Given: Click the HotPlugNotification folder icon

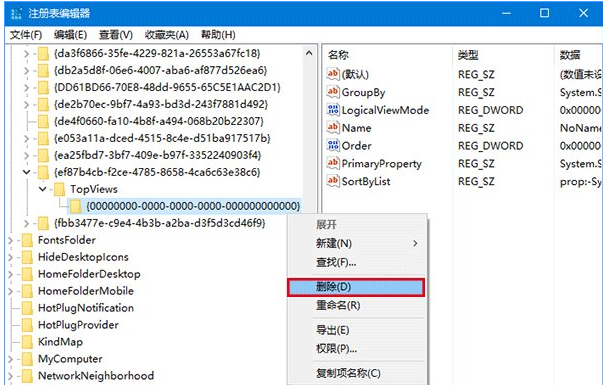Looking at the screenshot, I should pos(27,308).
